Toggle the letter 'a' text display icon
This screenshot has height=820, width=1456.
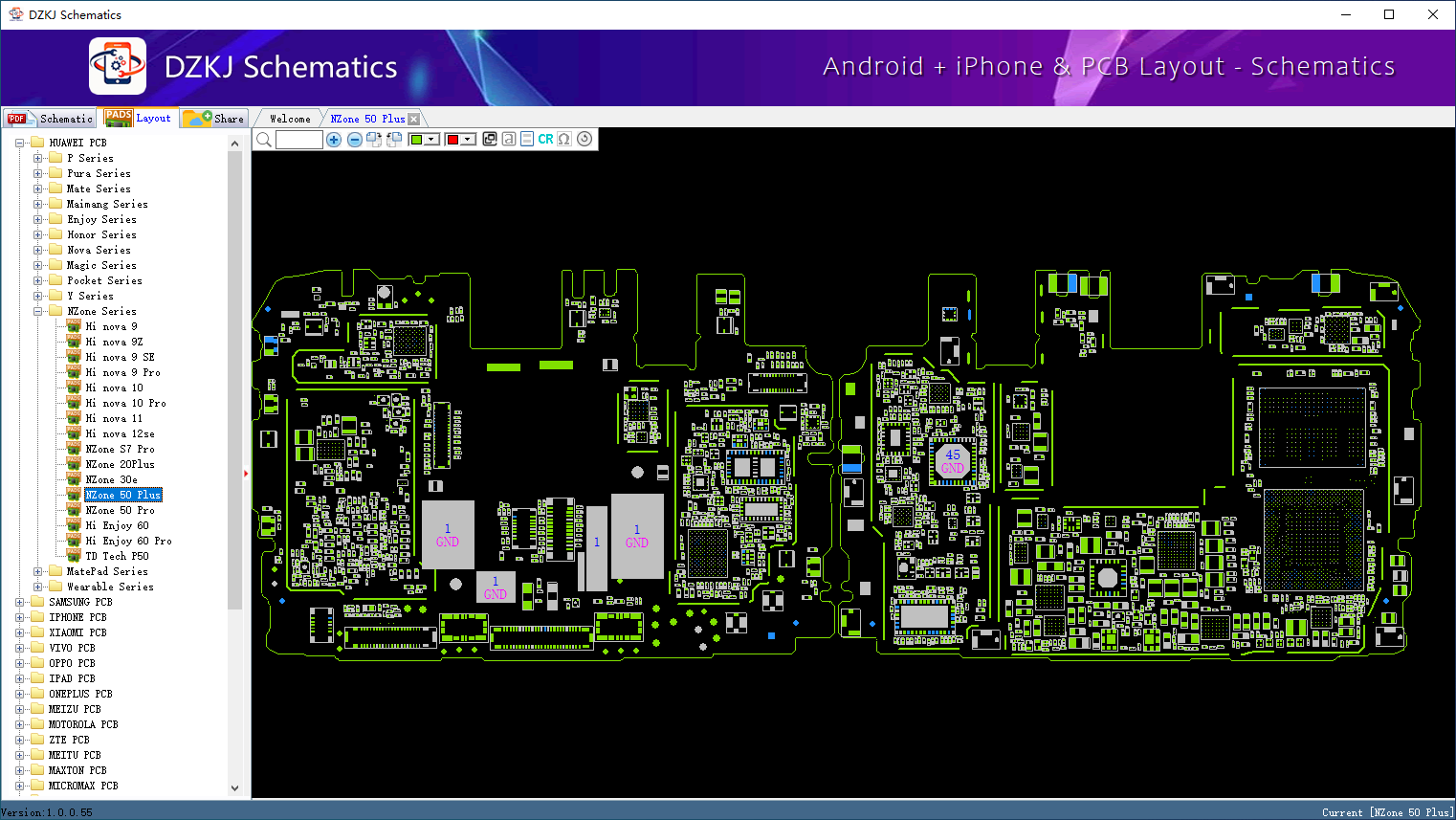(x=509, y=139)
